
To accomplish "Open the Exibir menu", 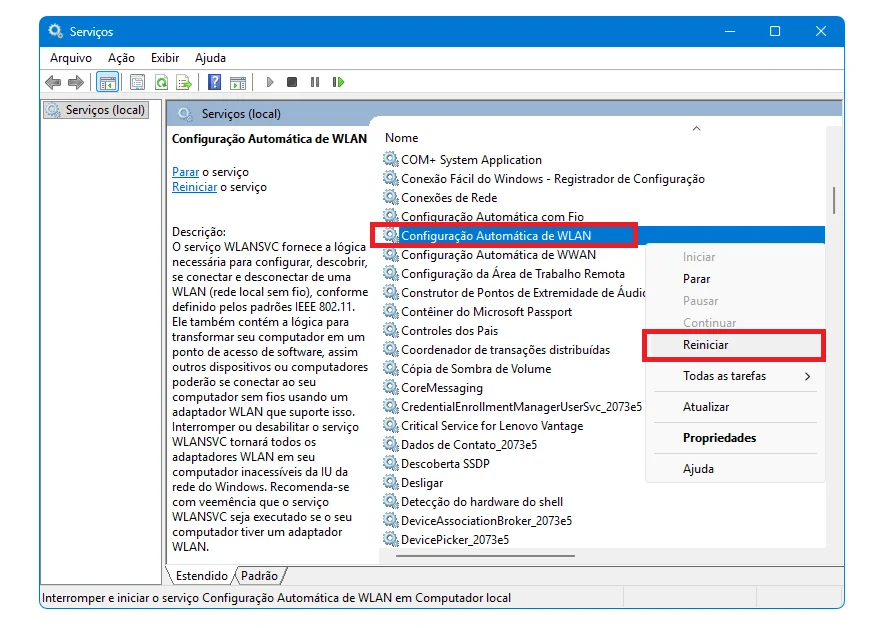I will coord(165,58).
